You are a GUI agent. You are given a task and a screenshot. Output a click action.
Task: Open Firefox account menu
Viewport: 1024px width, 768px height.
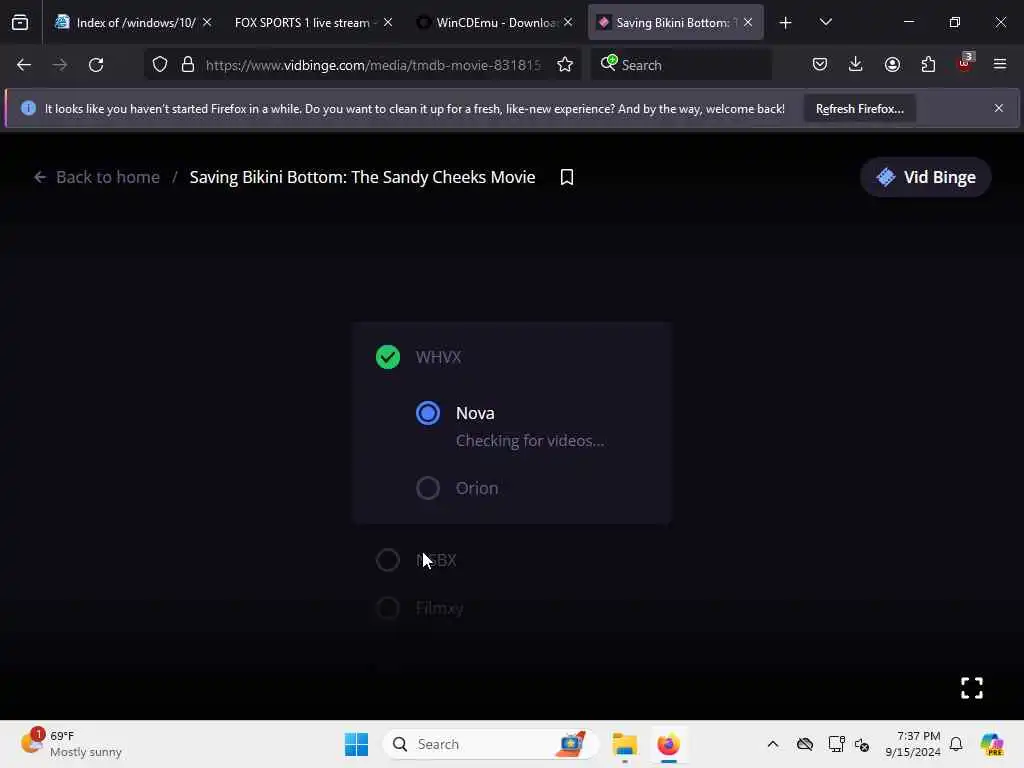pos(892,65)
